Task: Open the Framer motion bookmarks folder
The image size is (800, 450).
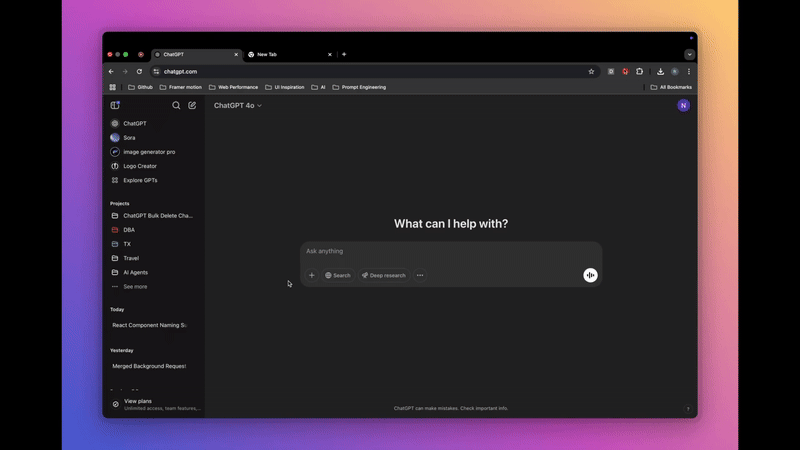Action: [x=181, y=87]
